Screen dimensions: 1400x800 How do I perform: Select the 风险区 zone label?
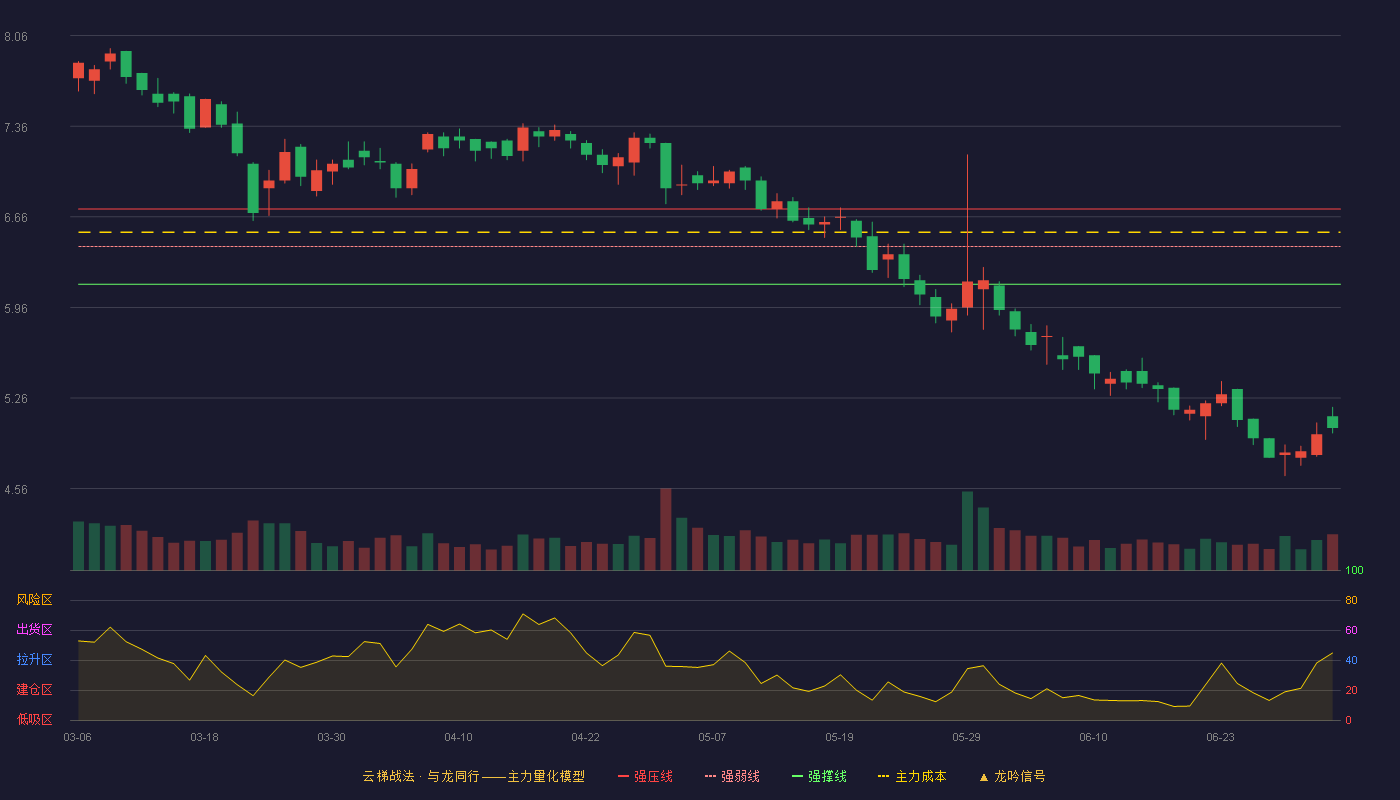pos(34,600)
